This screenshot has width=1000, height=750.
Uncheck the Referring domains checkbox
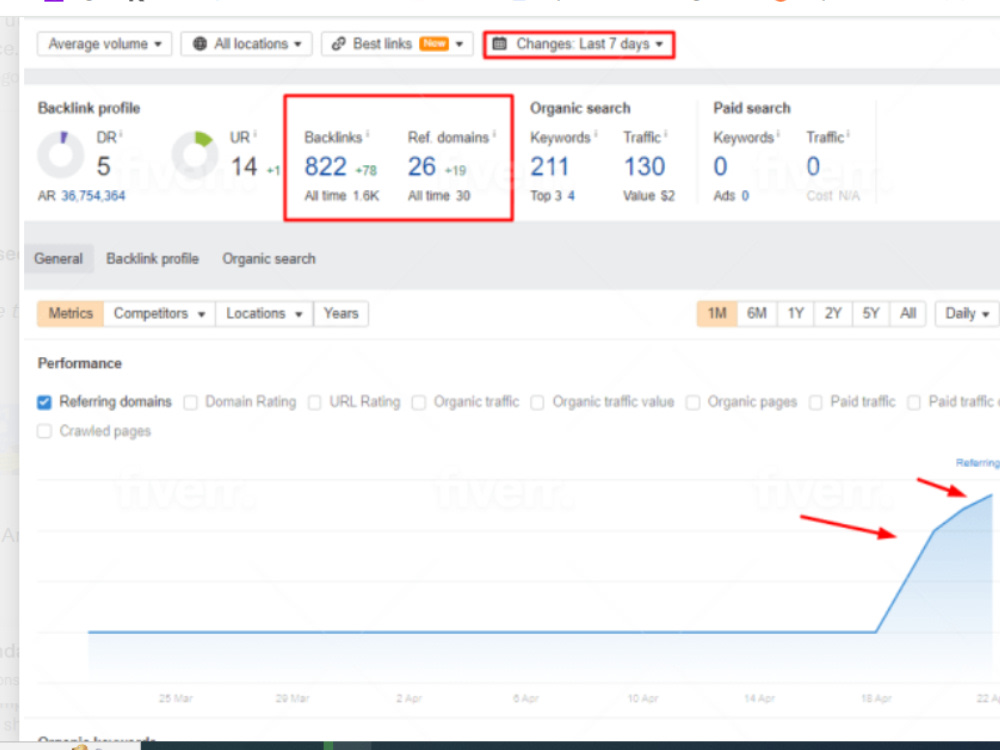(44, 402)
